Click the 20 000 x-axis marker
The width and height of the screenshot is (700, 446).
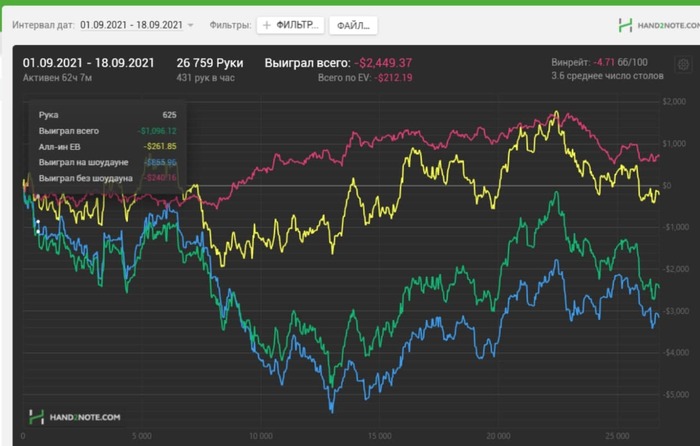pos(498,436)
